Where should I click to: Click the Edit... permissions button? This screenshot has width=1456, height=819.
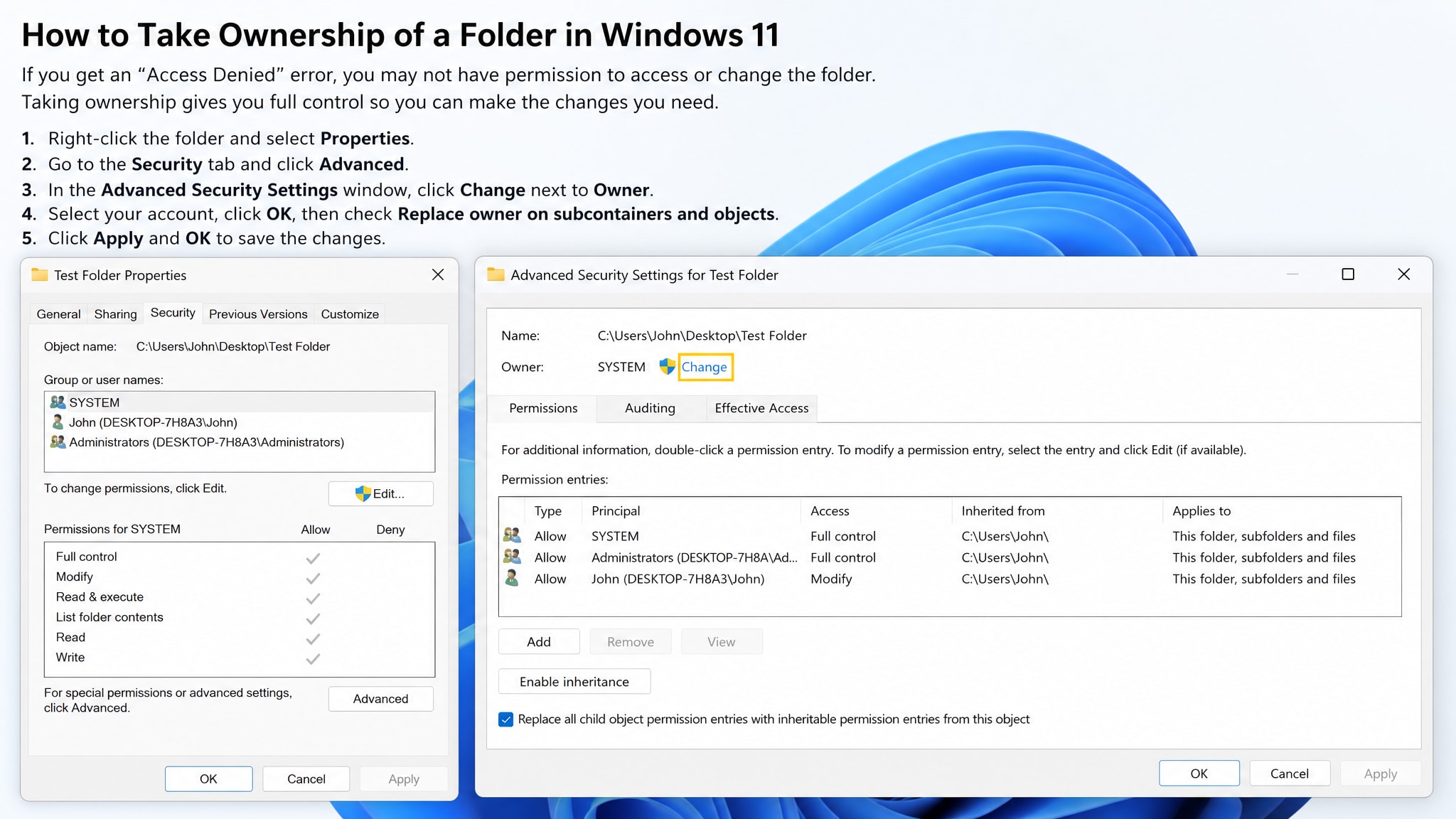pyautogui.click(x=380, y=493)
